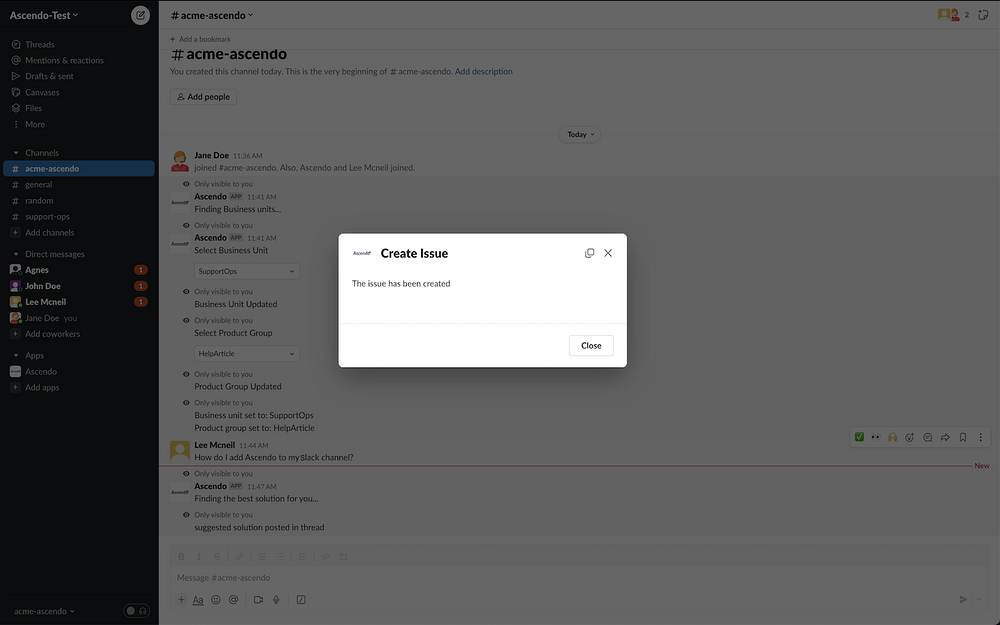Viewport: 1000px width, 625px height.
Task: Toggle italic formatting in composer
Action: coord(198,556)
